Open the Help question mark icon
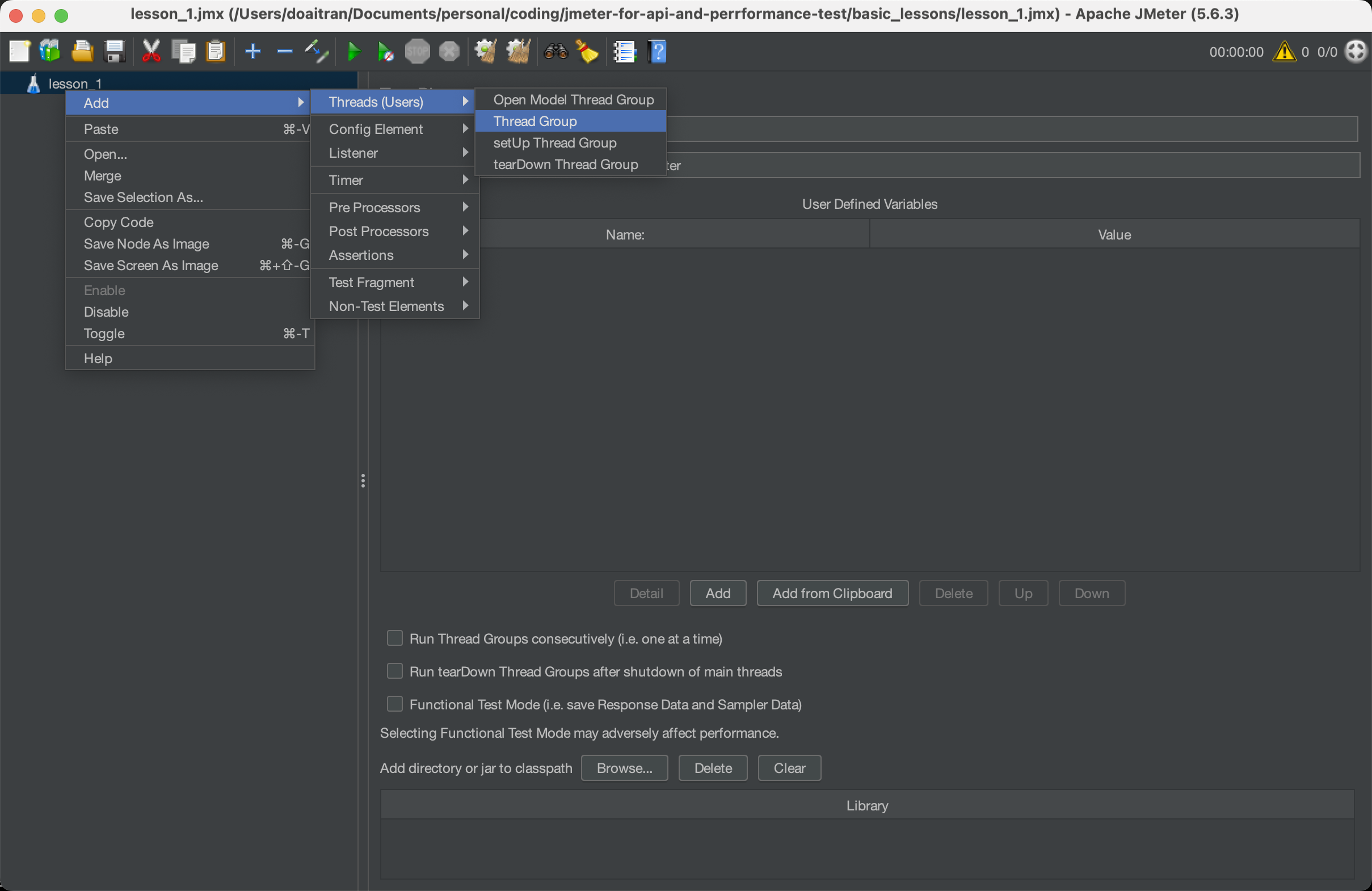Viewport: 1372px width, 891px height. pos(657,52)
